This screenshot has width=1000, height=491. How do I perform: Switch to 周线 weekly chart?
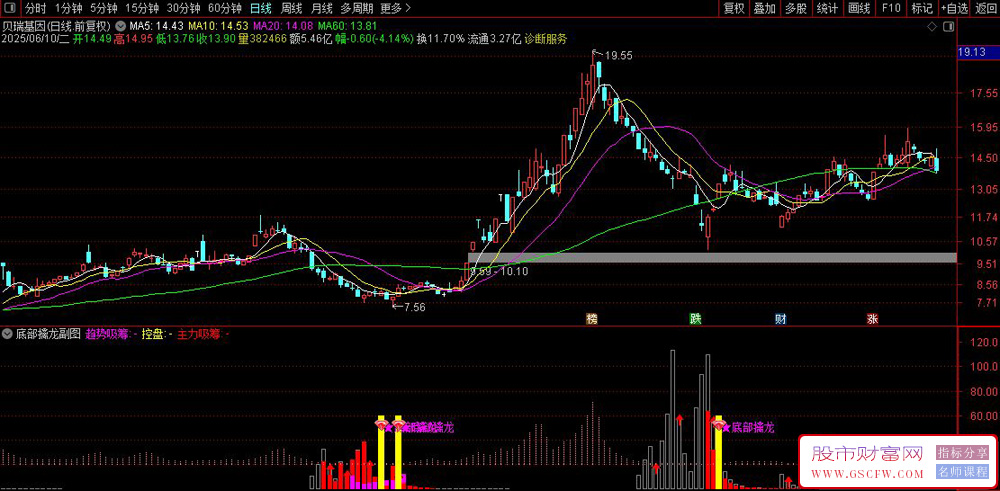click(x=291, y=9)
